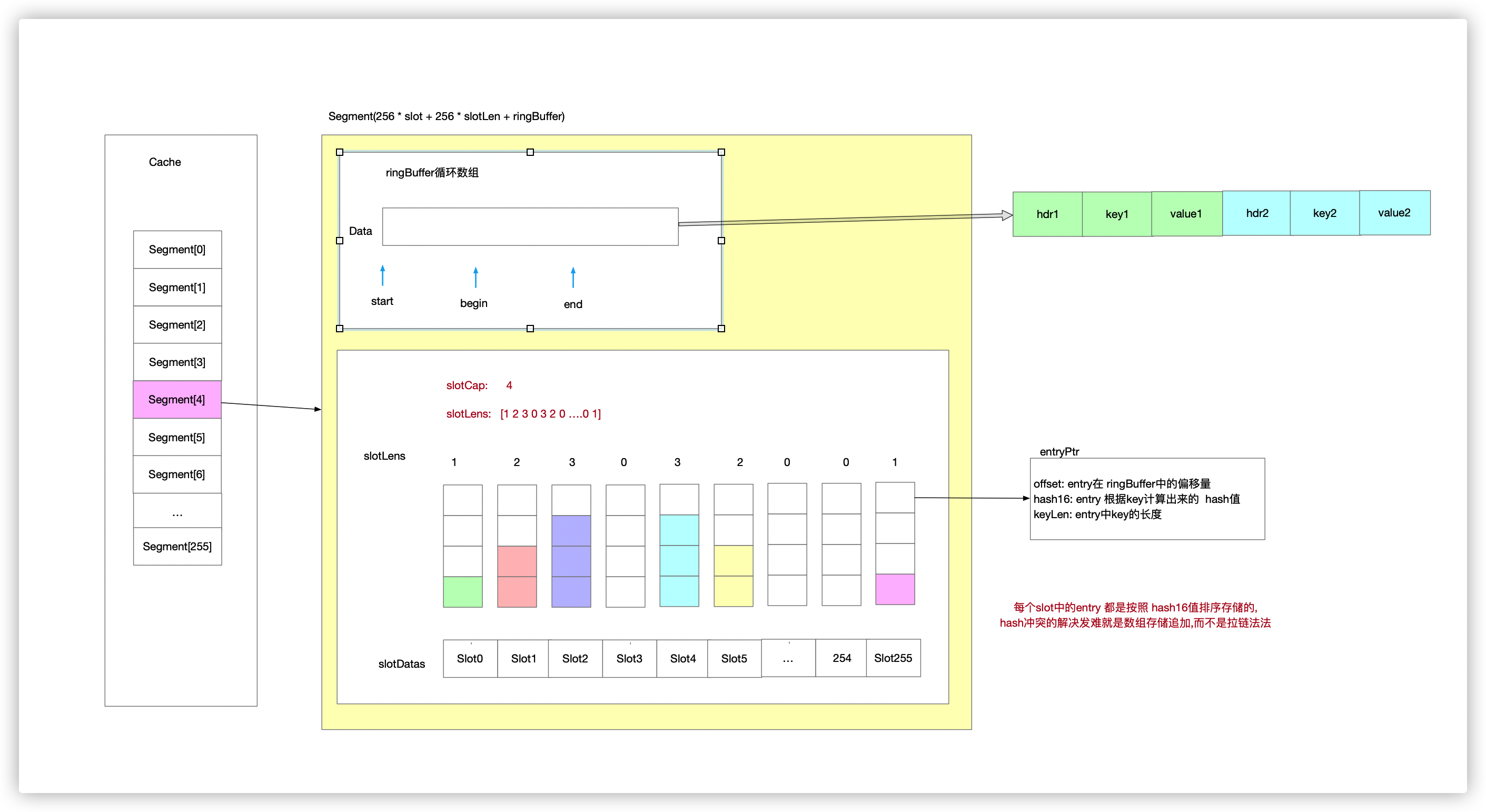The image size is (1486, 812).
Task: Click the bottom-left selection handle of ringBuffer box
Action: pos(340,328)
